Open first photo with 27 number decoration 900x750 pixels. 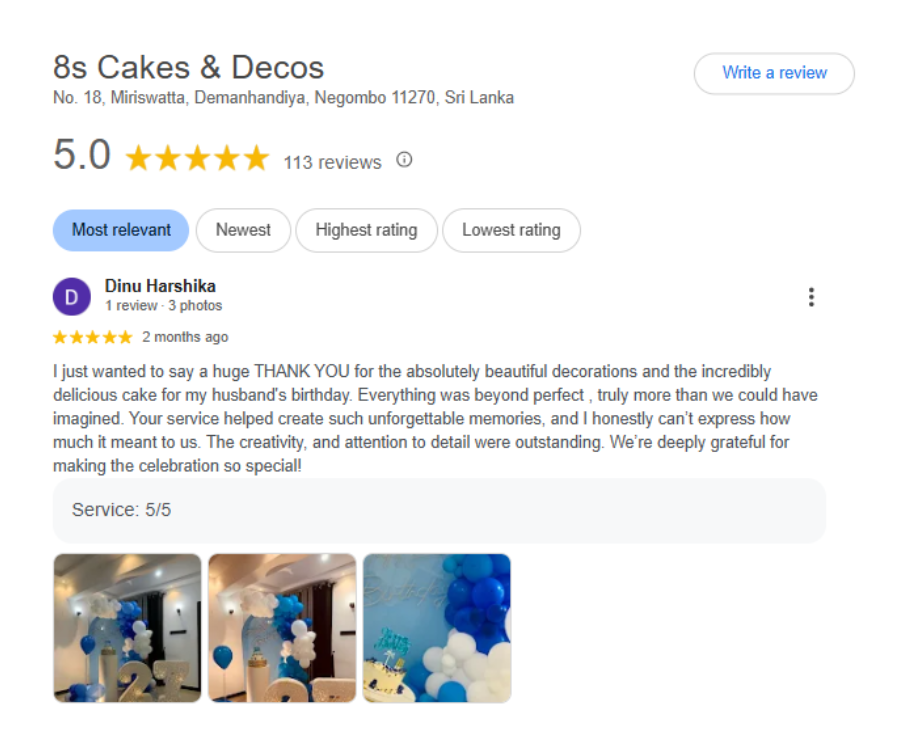click(127, 628)
